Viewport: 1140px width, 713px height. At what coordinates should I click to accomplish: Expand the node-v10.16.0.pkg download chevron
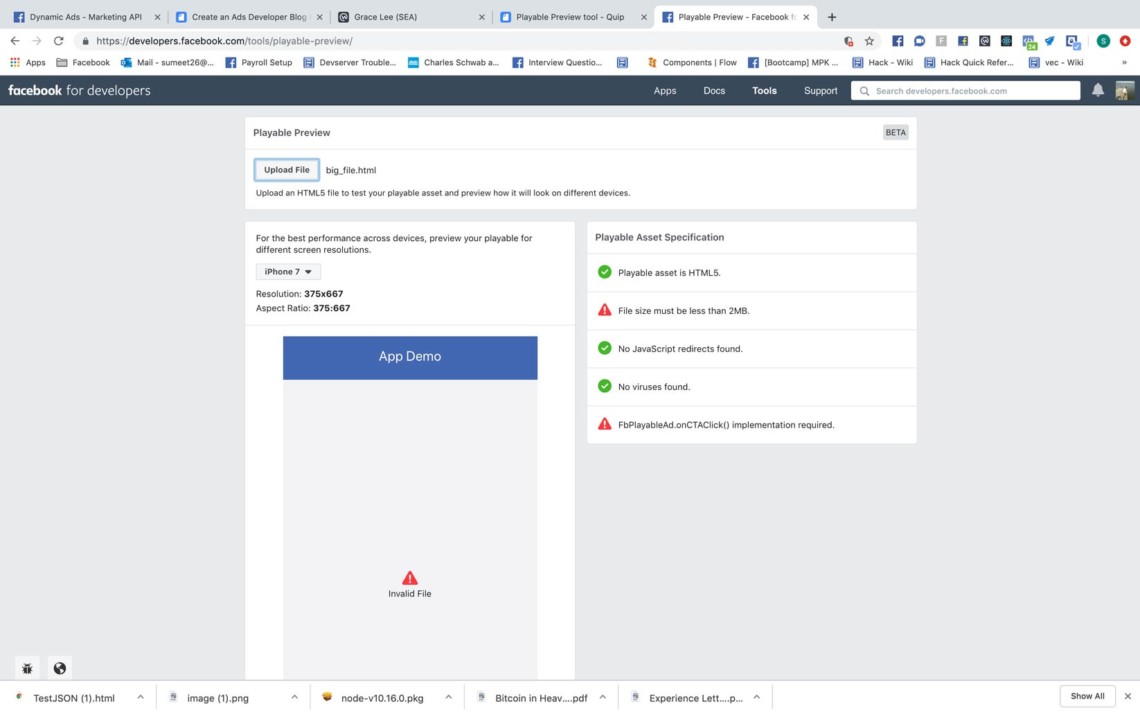(446, 697)
